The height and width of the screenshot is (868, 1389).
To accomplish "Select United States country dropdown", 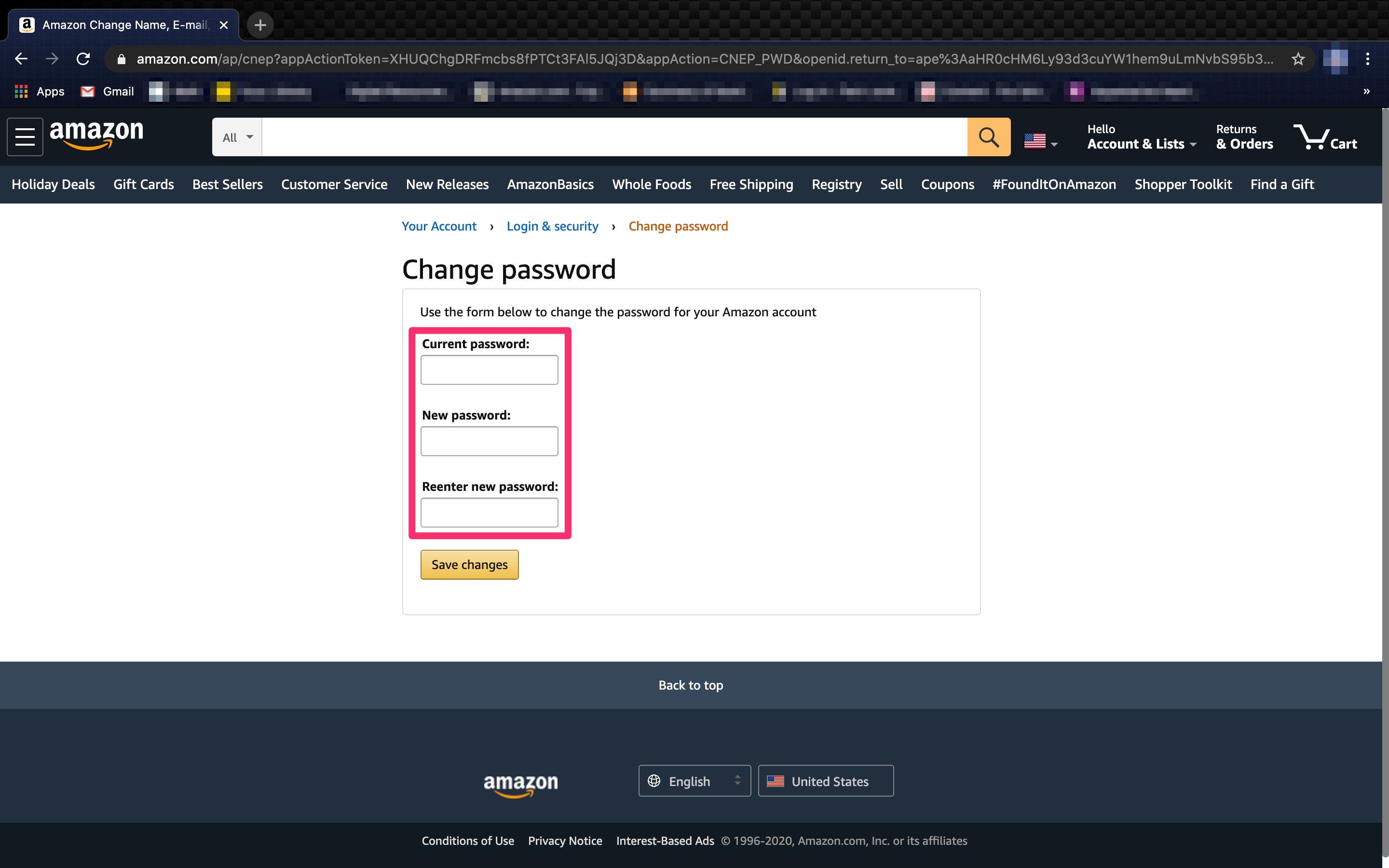I will (825, 781).
